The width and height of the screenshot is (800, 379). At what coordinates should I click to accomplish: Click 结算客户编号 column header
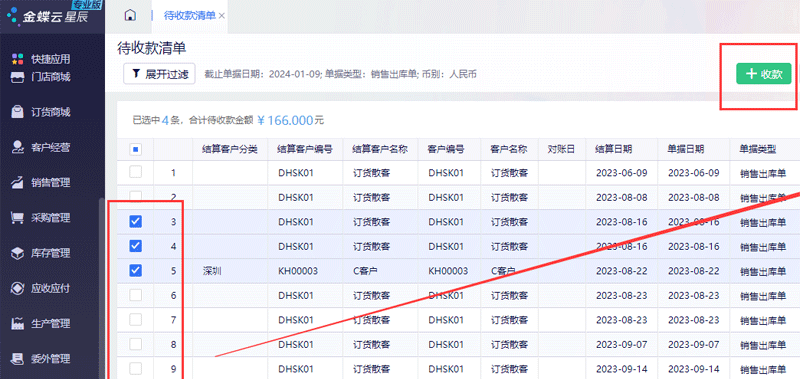coord(305,149)
